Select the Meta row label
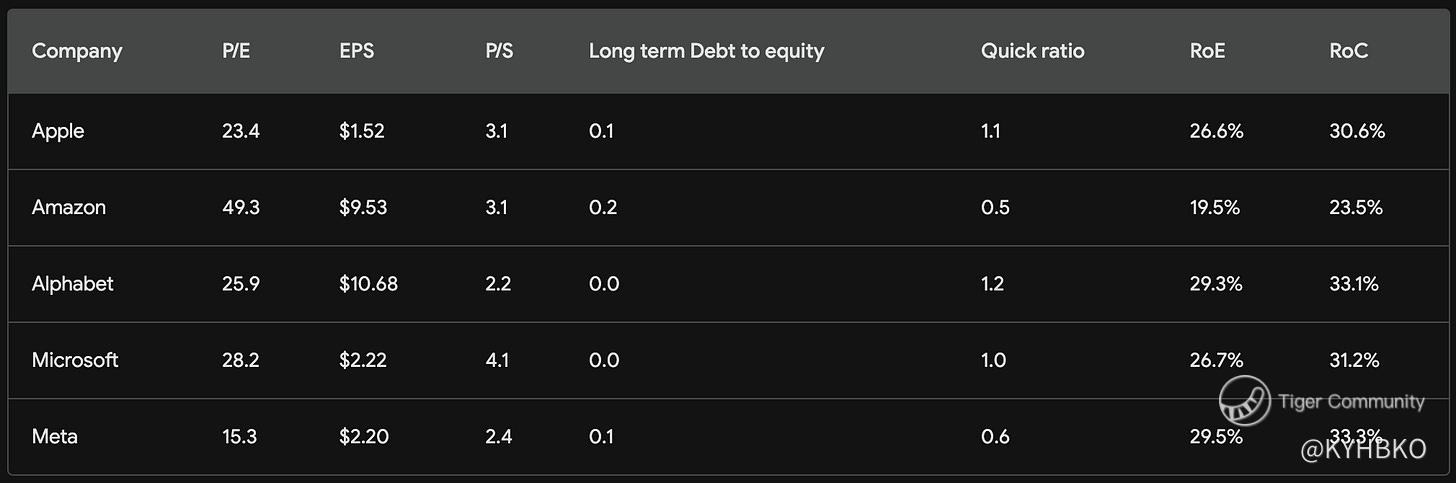1456x483 pixels. 54,437
